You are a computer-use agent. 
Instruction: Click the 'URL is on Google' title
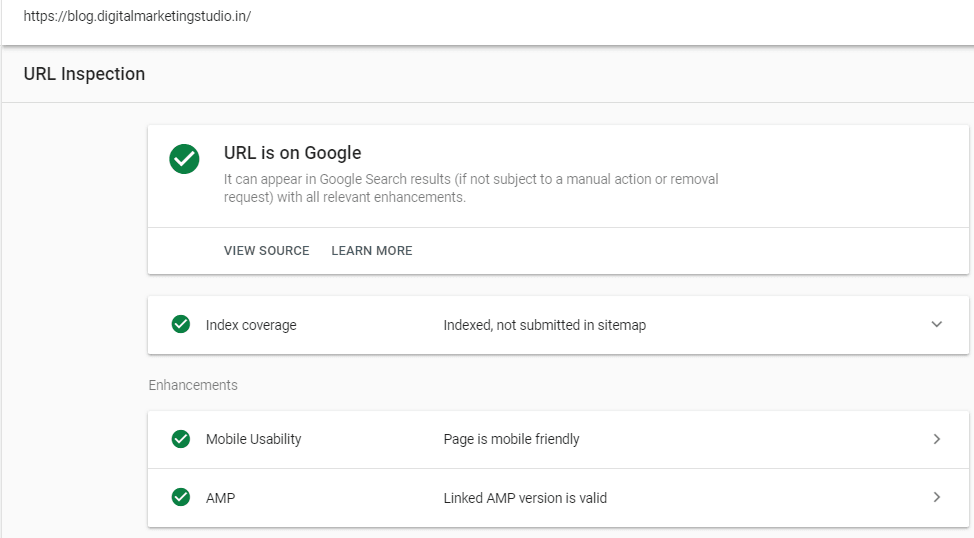(292, 153)
